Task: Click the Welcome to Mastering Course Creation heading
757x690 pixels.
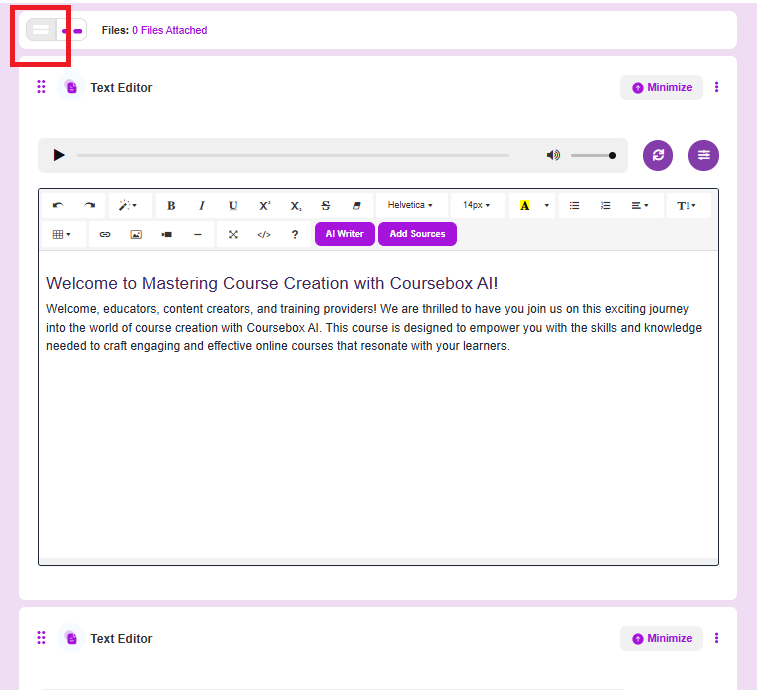Action: coord(272,283)
